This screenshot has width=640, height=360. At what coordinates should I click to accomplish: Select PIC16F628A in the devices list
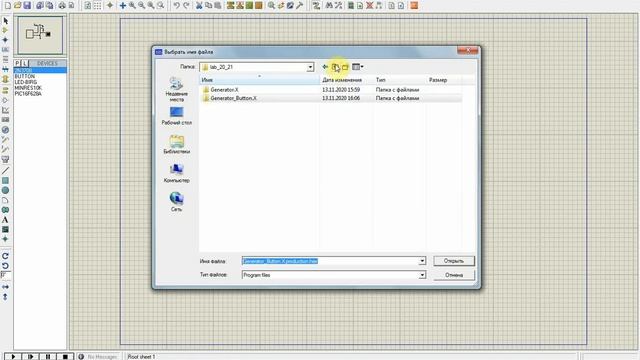pyautogui.click(x=28, y=93)
